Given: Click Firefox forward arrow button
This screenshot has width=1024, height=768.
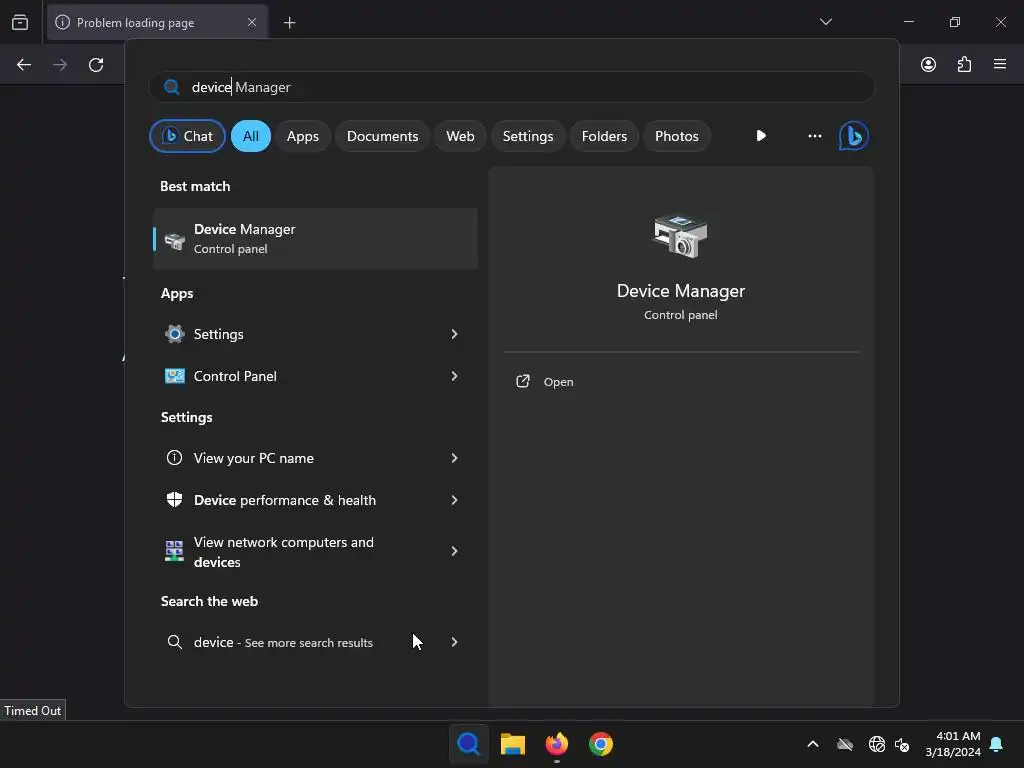Looking at the screenshot, I should (59, 65).
